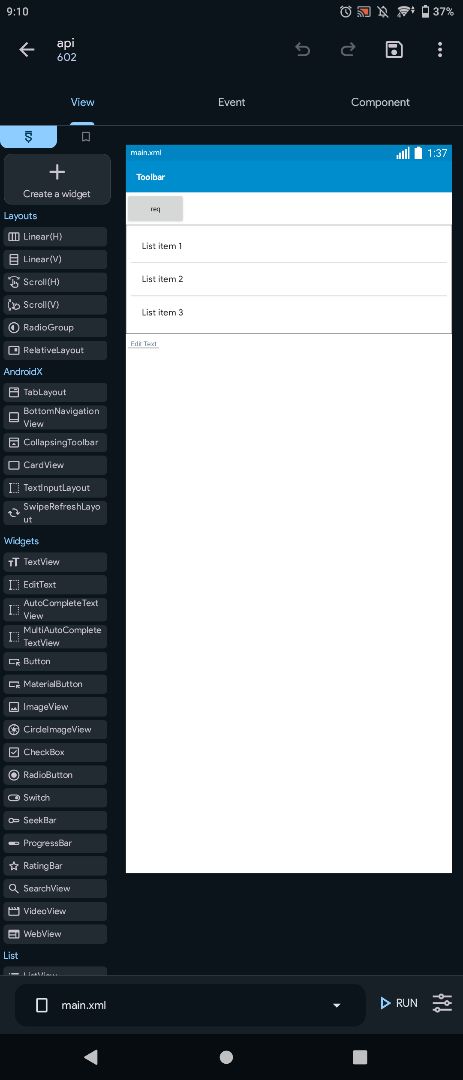
Task: Select the CheckBox widget
Action: pyautogui.click(x=55, y=752)
